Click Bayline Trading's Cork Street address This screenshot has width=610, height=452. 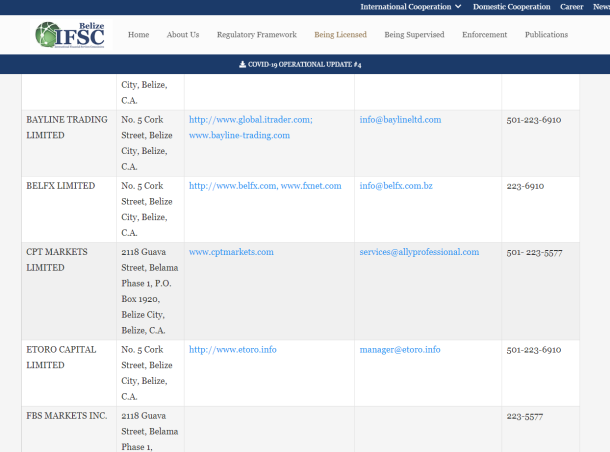coord(147,143)
